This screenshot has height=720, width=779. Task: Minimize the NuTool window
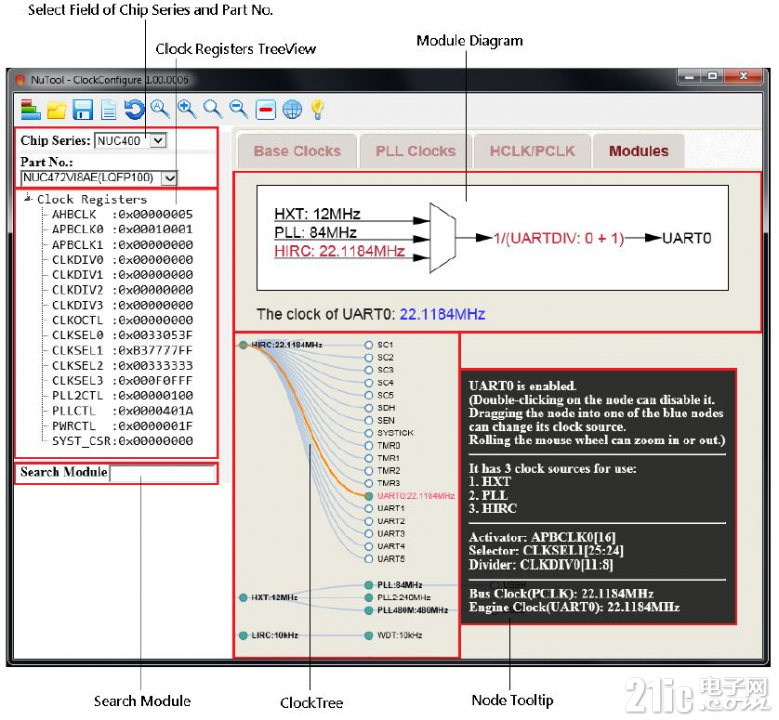click(689, 77)
